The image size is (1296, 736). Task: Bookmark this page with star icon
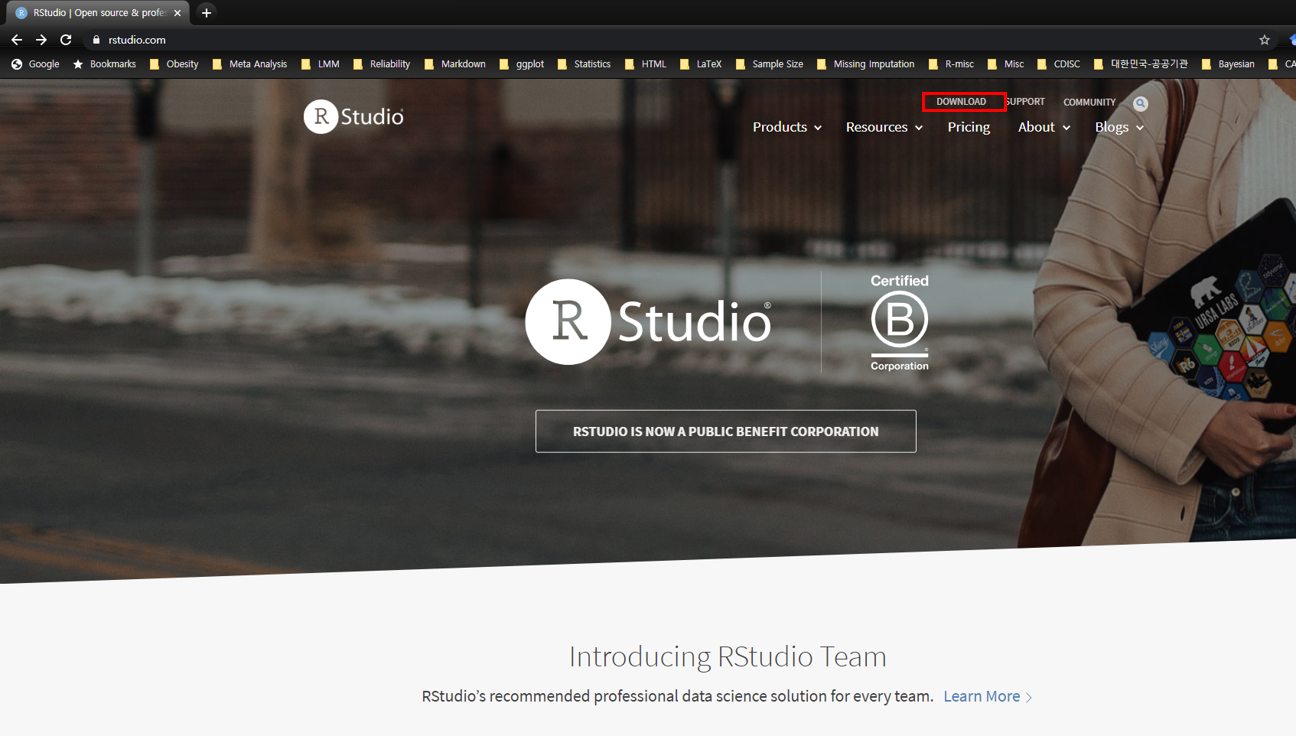1264,40
